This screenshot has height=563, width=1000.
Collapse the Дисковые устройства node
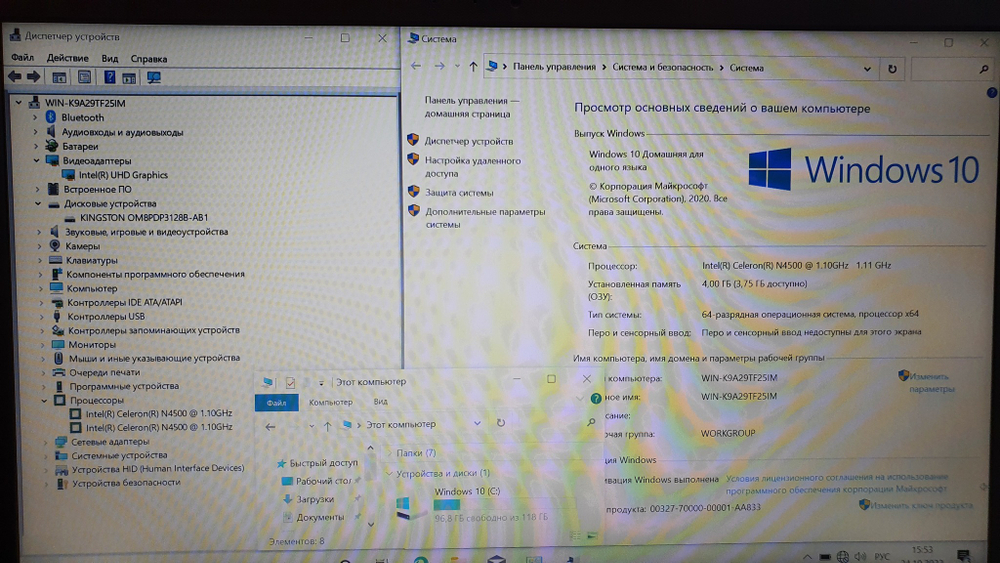[x=38, y=203]
